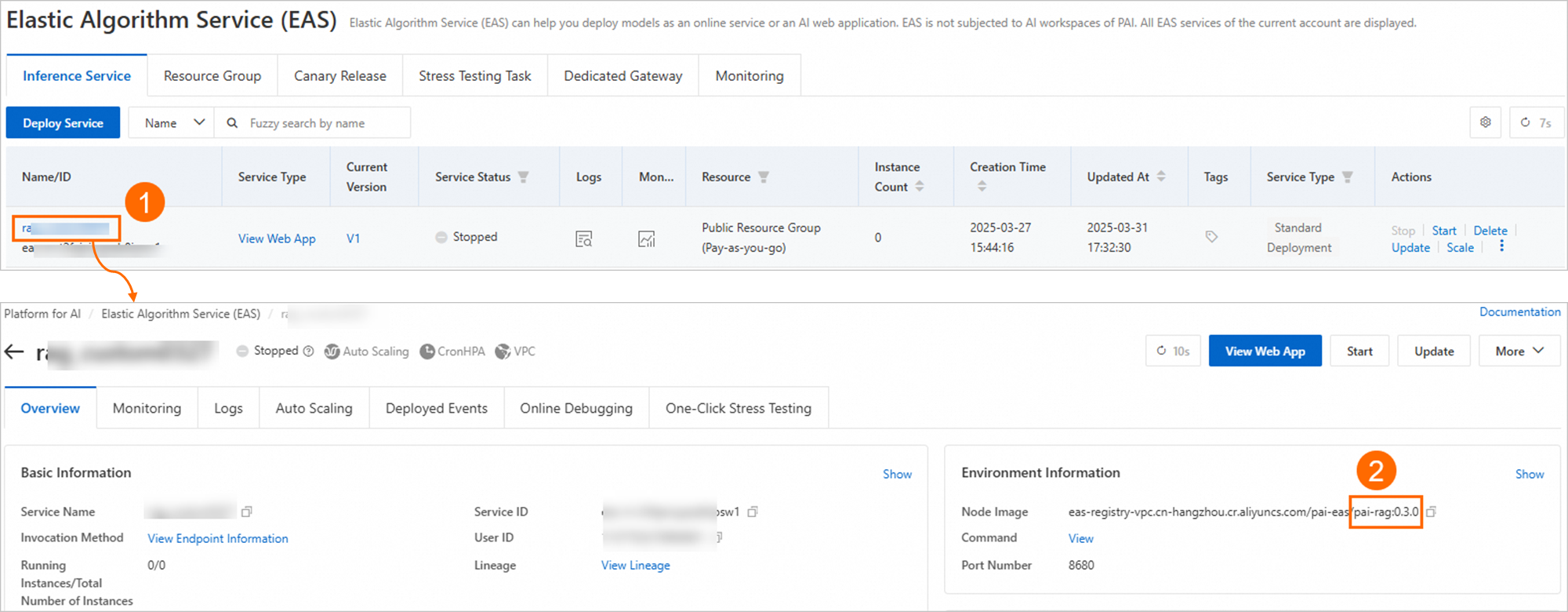Open the vertical three-dot actions menu
Viewport: 1568px width, 612px height.
(x=1501, y=246)
